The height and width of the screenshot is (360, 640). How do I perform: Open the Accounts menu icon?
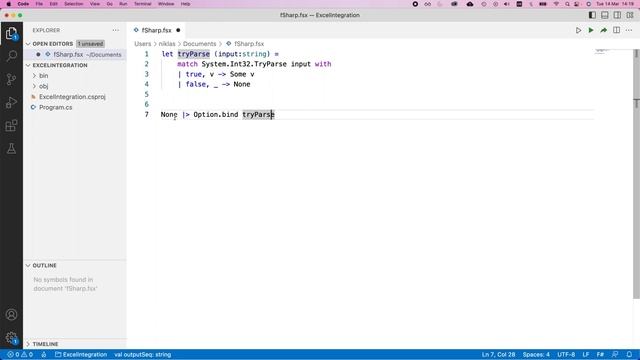coord(11,315)
